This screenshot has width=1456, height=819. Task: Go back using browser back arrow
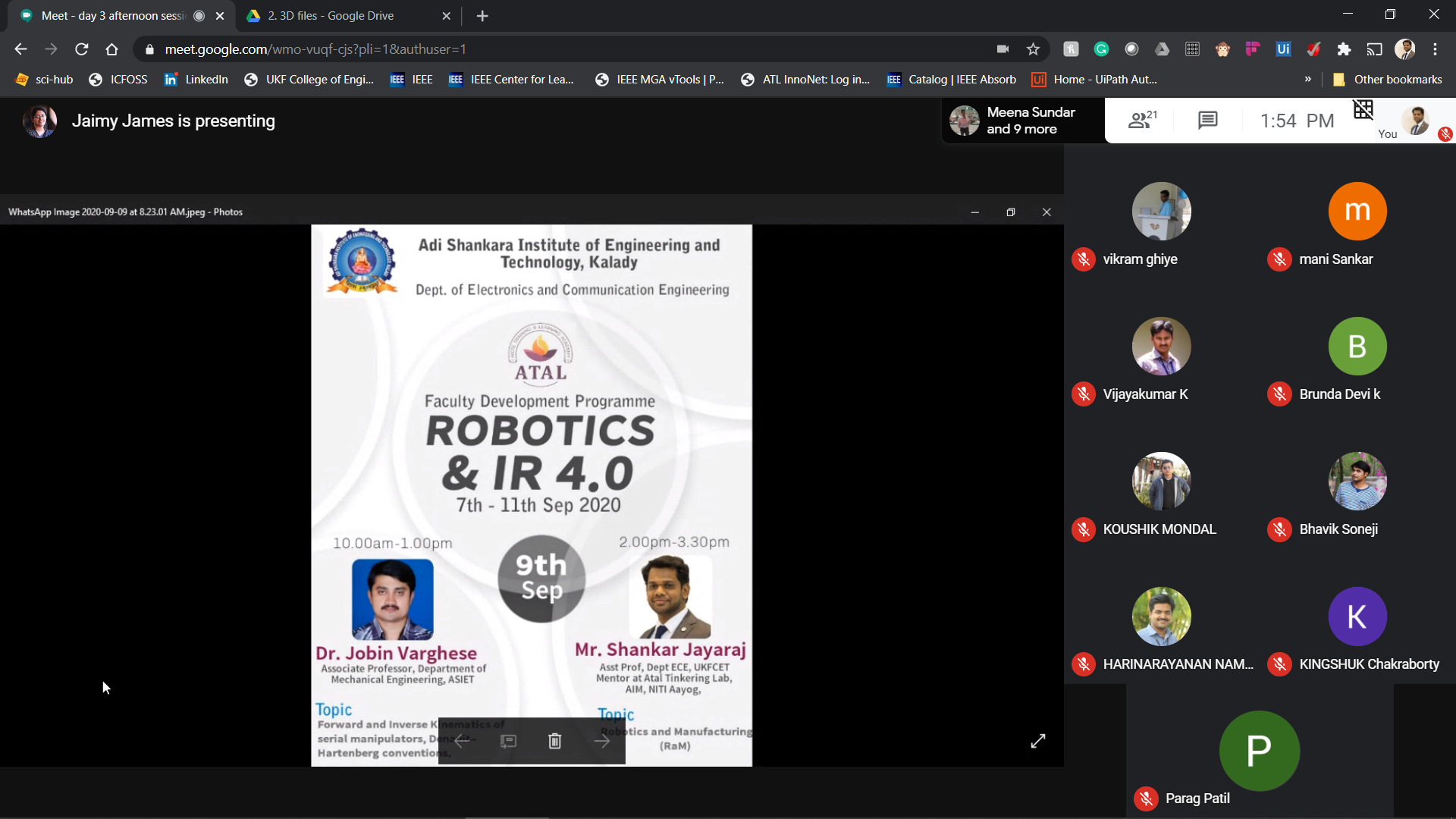20,49
